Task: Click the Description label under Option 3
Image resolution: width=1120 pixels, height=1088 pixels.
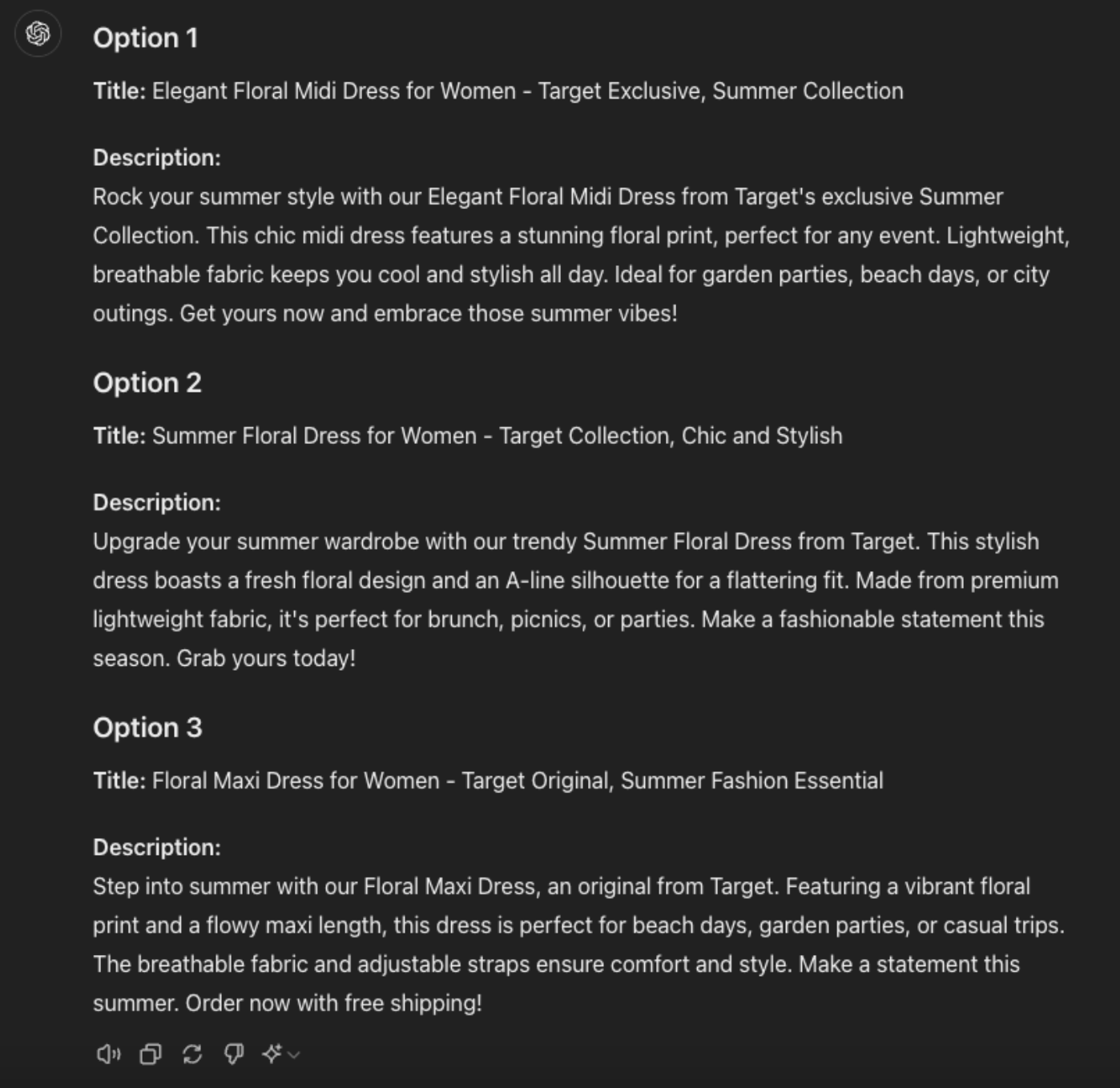Action: point(157,848)
